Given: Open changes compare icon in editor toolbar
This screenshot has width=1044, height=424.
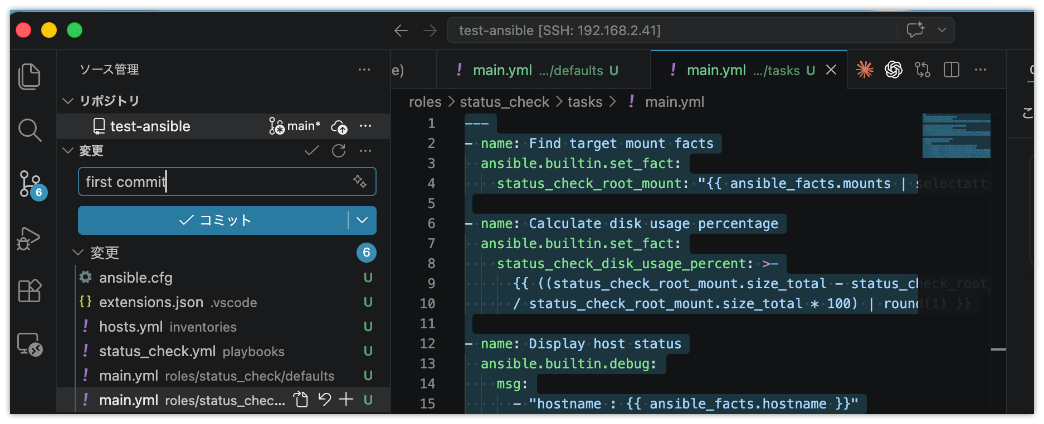Looking at the screenshot, I should pyautogui.click(x=922, y=69).
